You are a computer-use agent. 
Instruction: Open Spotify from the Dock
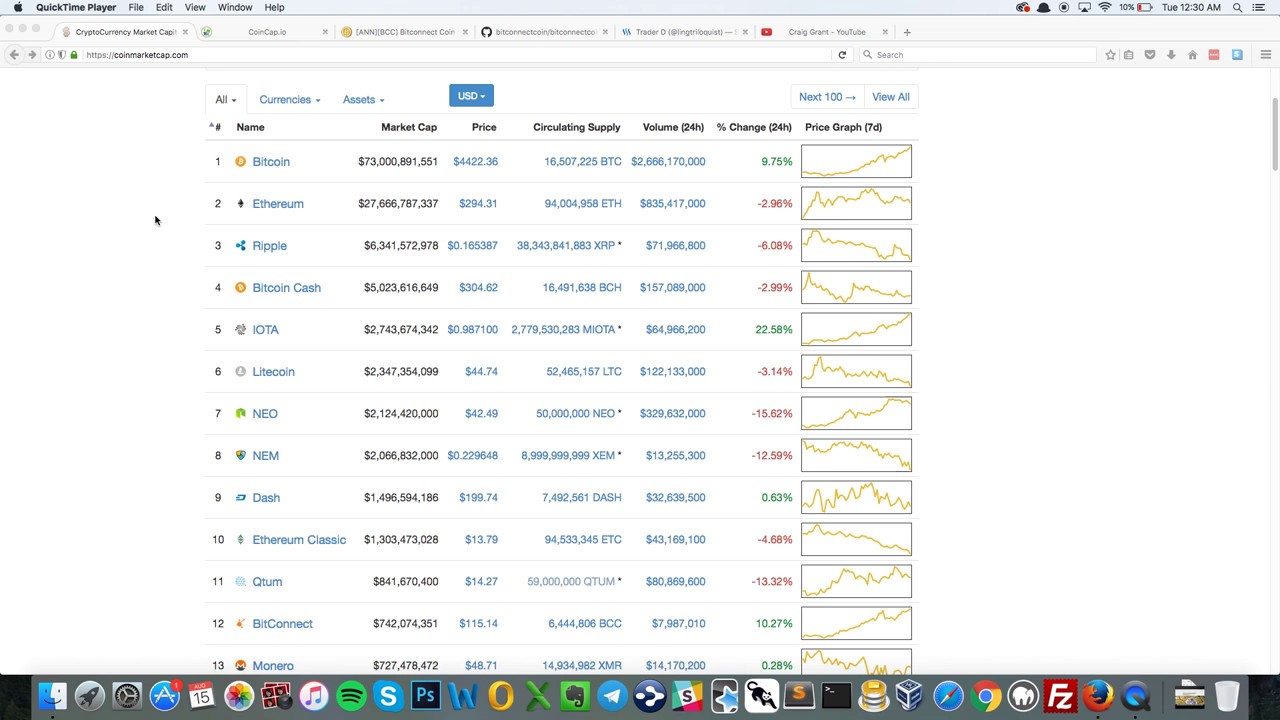click(351, 695)
